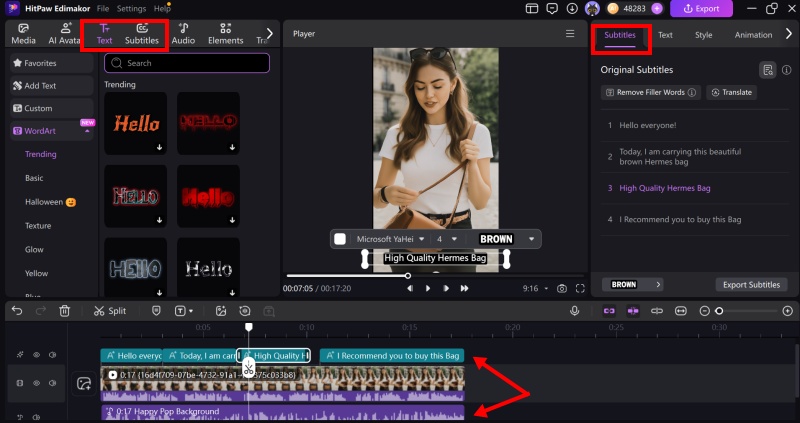
Task: Undo the last edit in timeline toolbar
Action: (17, 311)
